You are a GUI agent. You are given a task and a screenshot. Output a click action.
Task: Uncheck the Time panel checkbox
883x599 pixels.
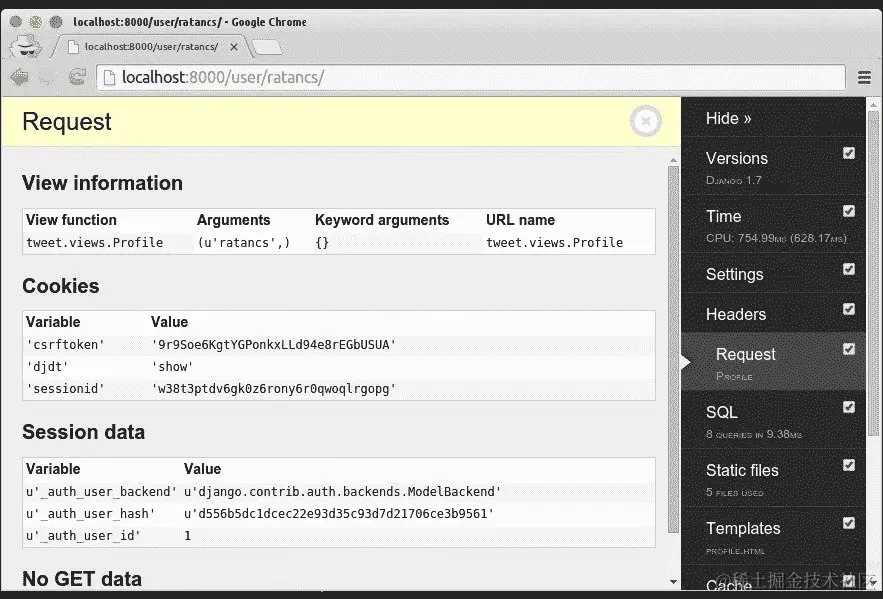click(x=849, y=211)
